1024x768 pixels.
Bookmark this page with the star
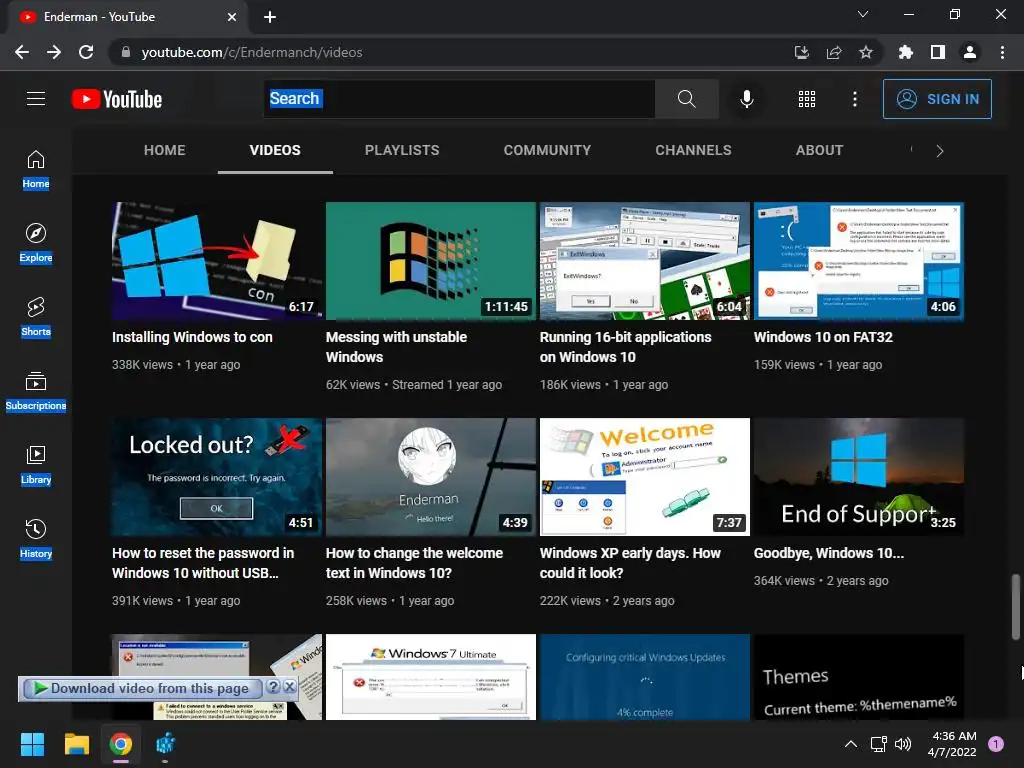click(865, 52)
